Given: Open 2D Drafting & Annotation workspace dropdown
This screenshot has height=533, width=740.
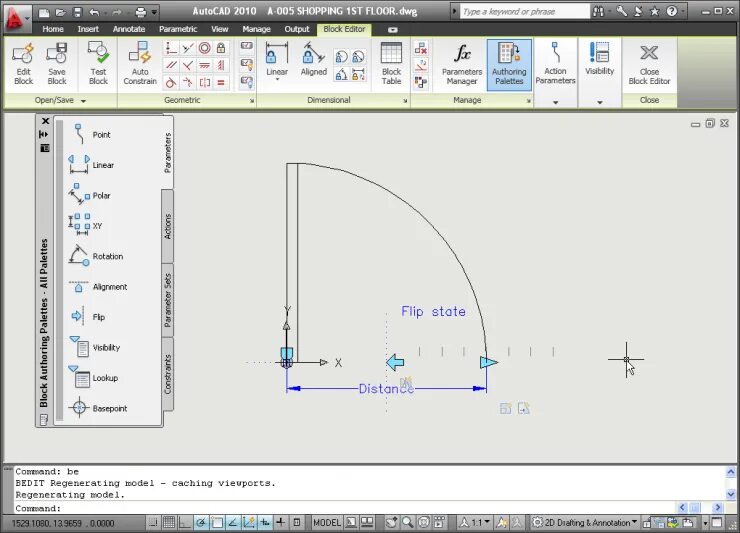Looking at the screenshot, I should (585, 523).
